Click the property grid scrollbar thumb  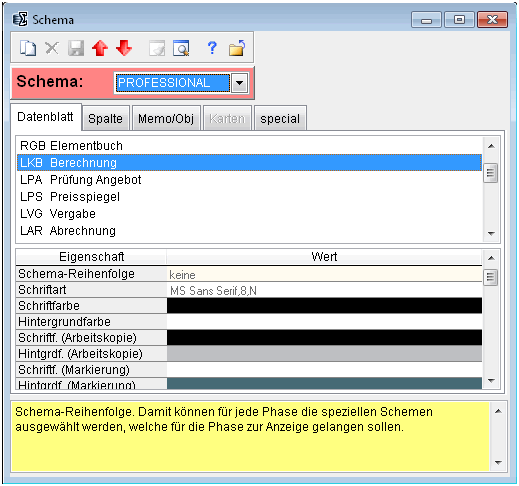pyautogui.click(x=490, y=277)
